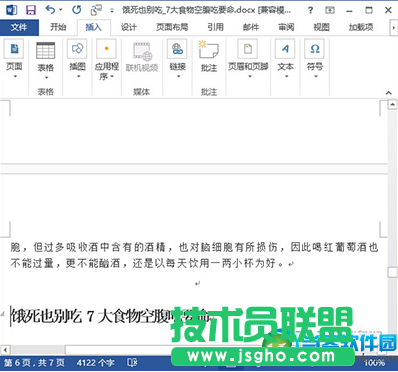Collapse the ribbon with the chevron

coord(389,93)
